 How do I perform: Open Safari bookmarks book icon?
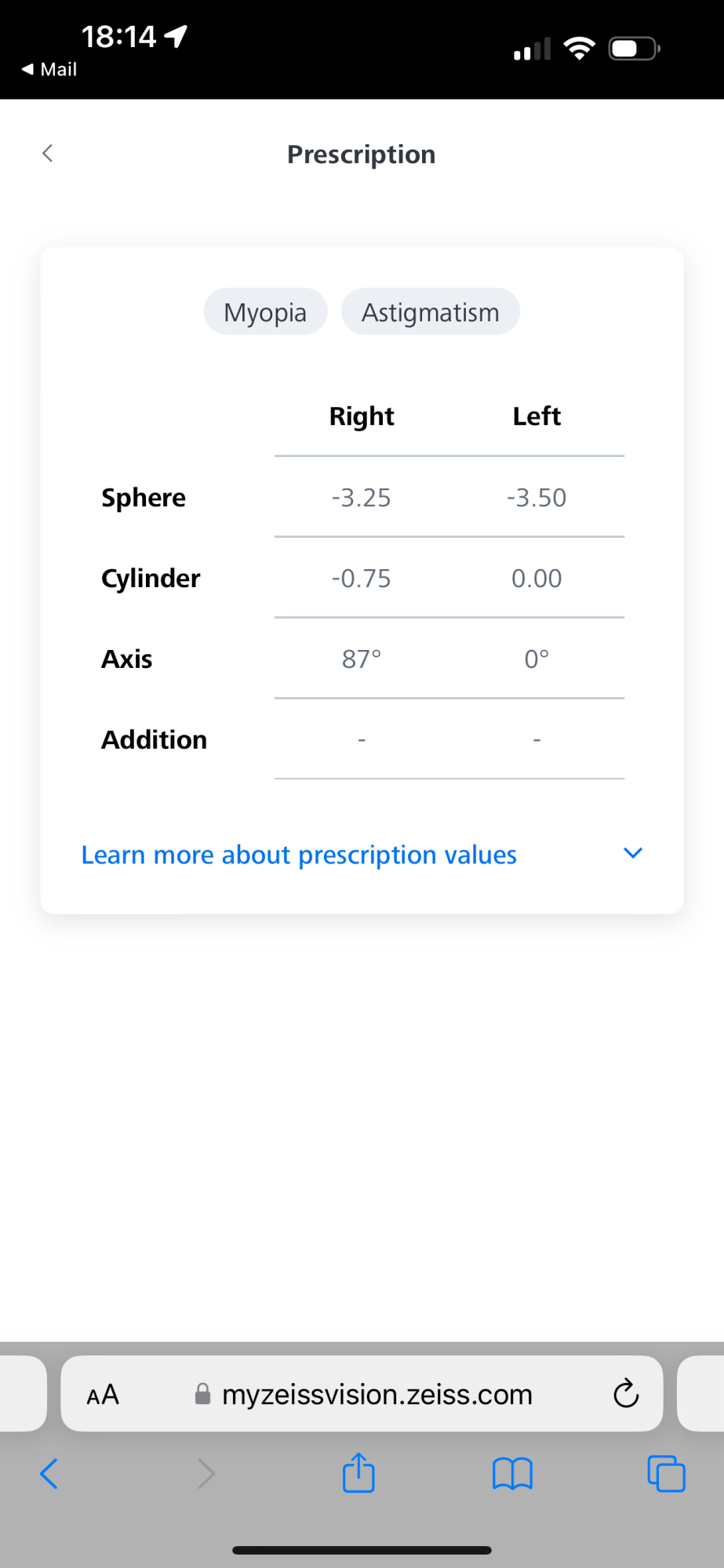click(512, 1473)
